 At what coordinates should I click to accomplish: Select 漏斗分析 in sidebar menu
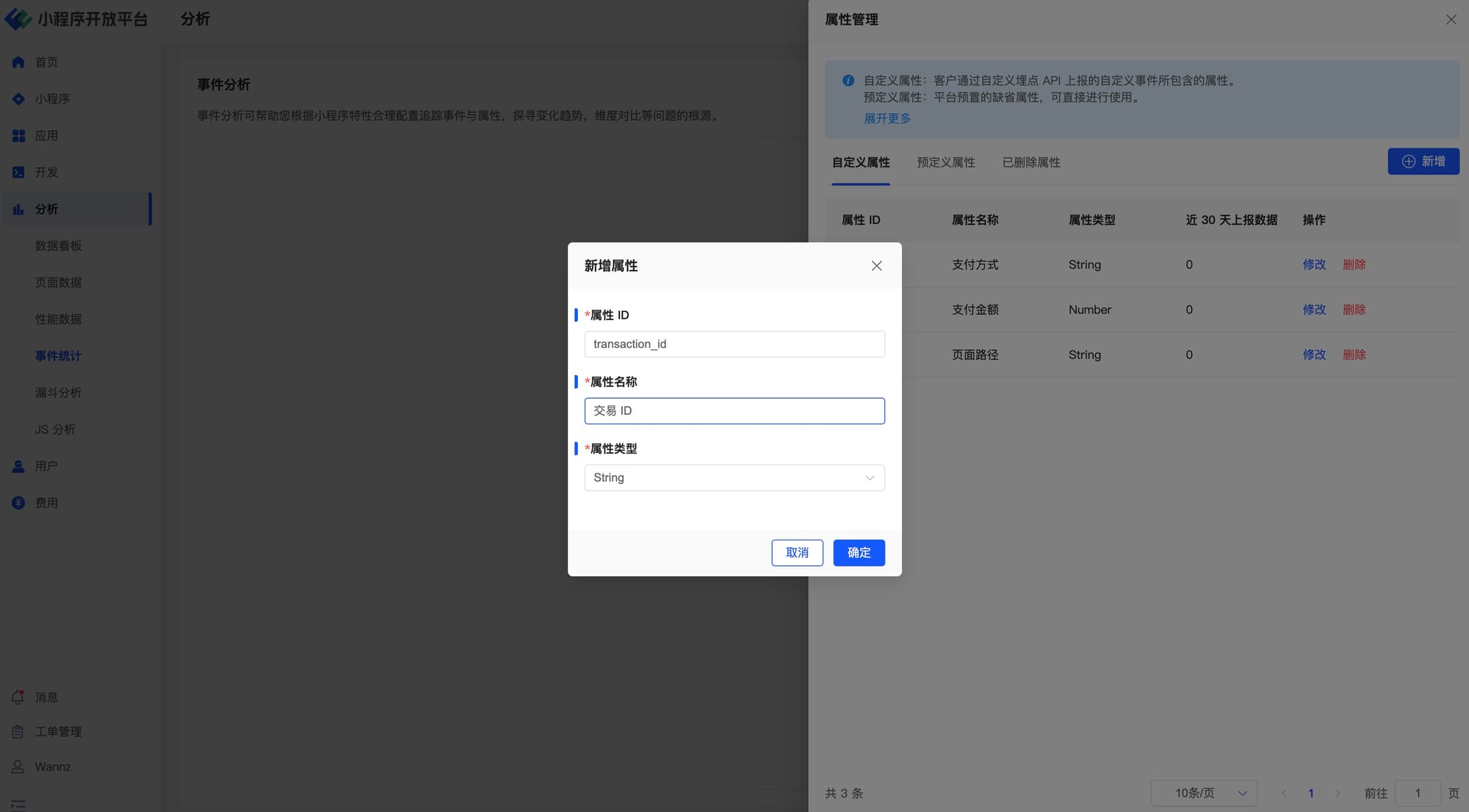[58, 393]
